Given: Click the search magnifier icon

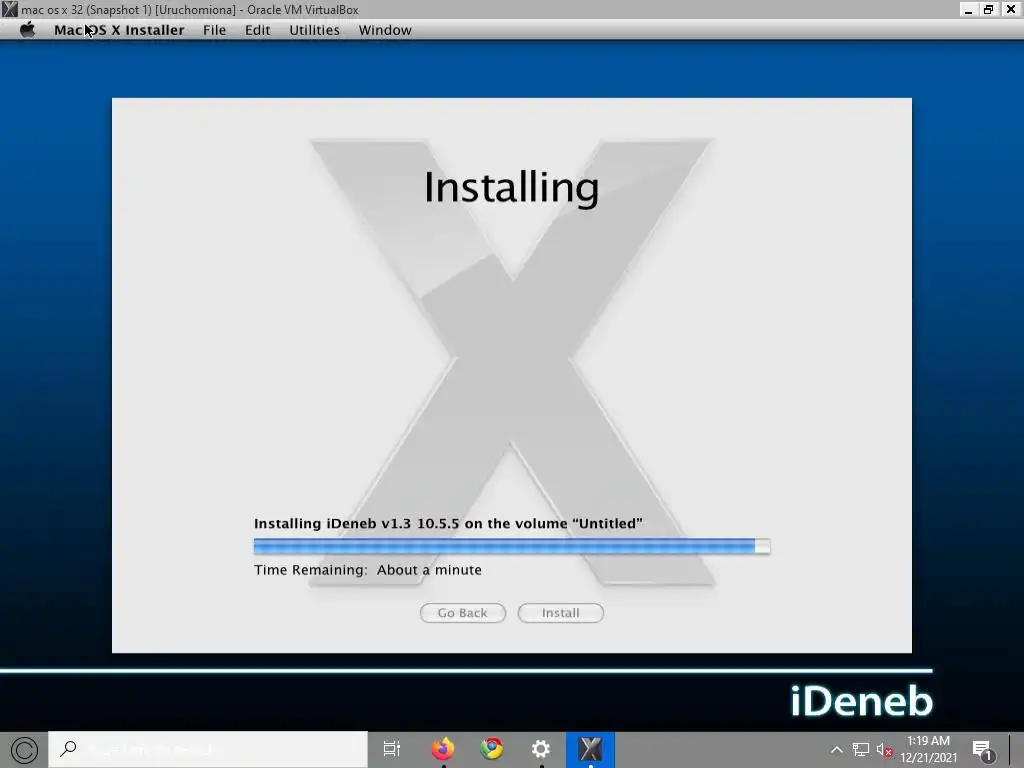Looking at the screenshot, I should 68,749.
